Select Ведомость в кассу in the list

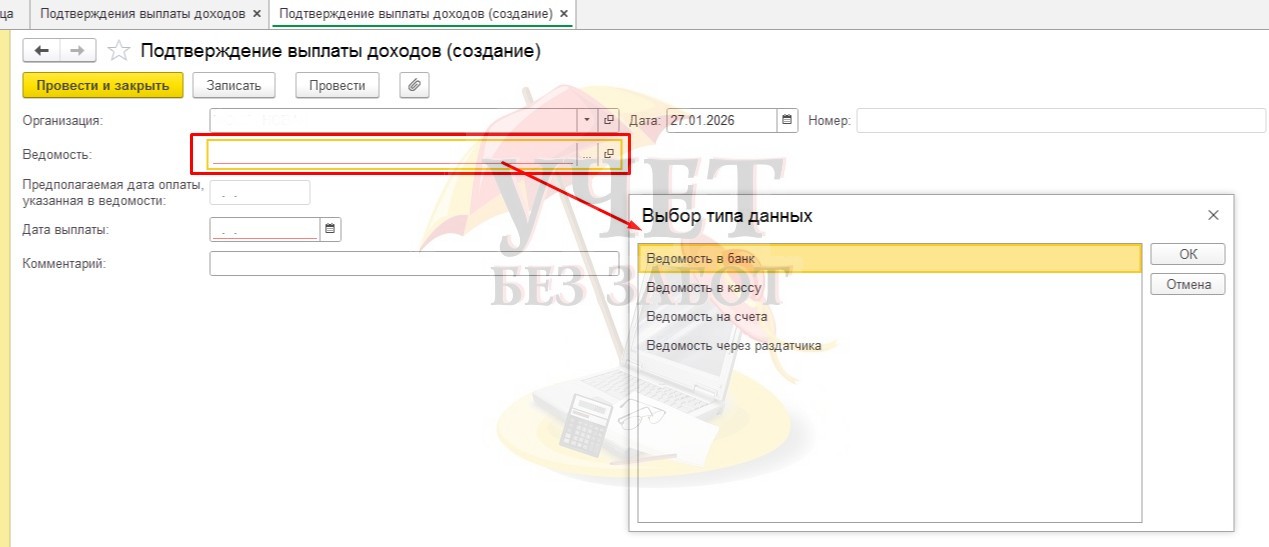tap(889, 288)
